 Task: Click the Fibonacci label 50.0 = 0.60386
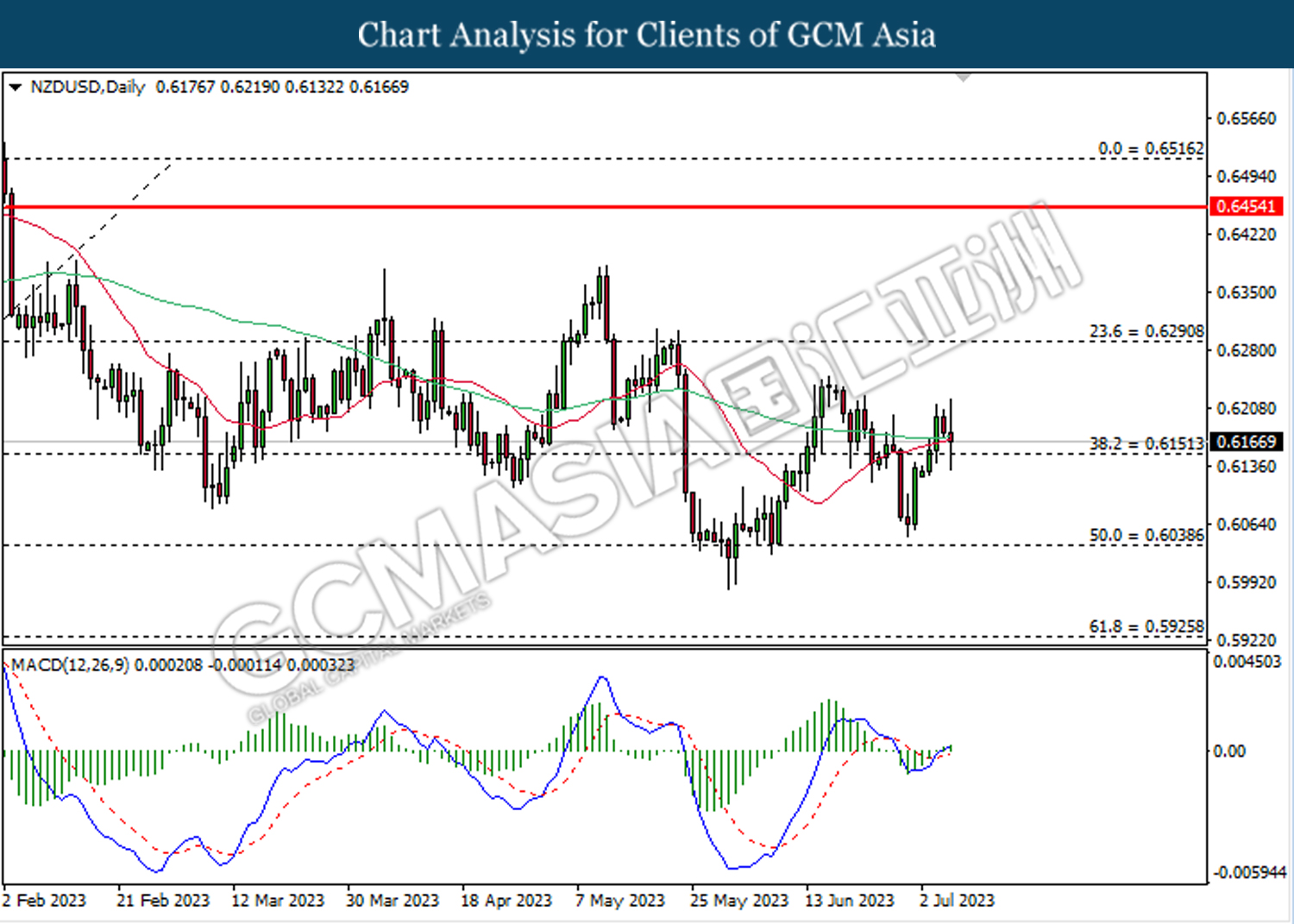pyautogui.click(x=1146, y=535)
